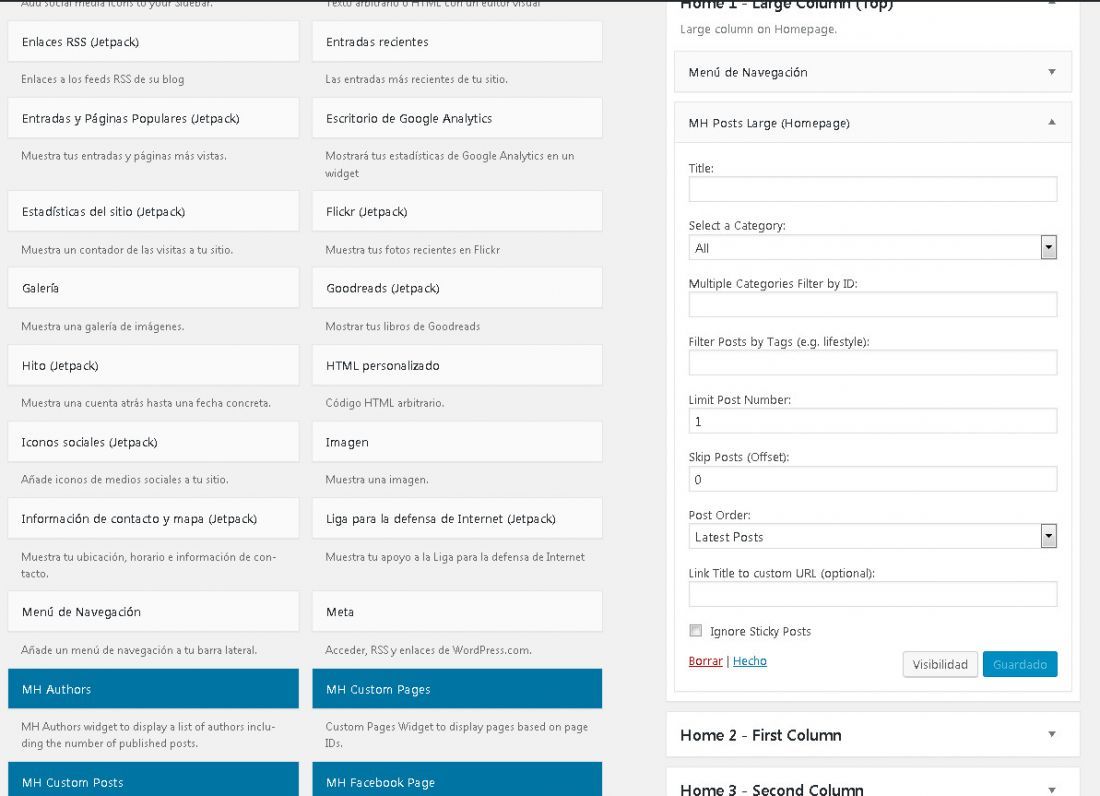
Task: Focus the Link Title to custom URL field
Action: [873, 594]
